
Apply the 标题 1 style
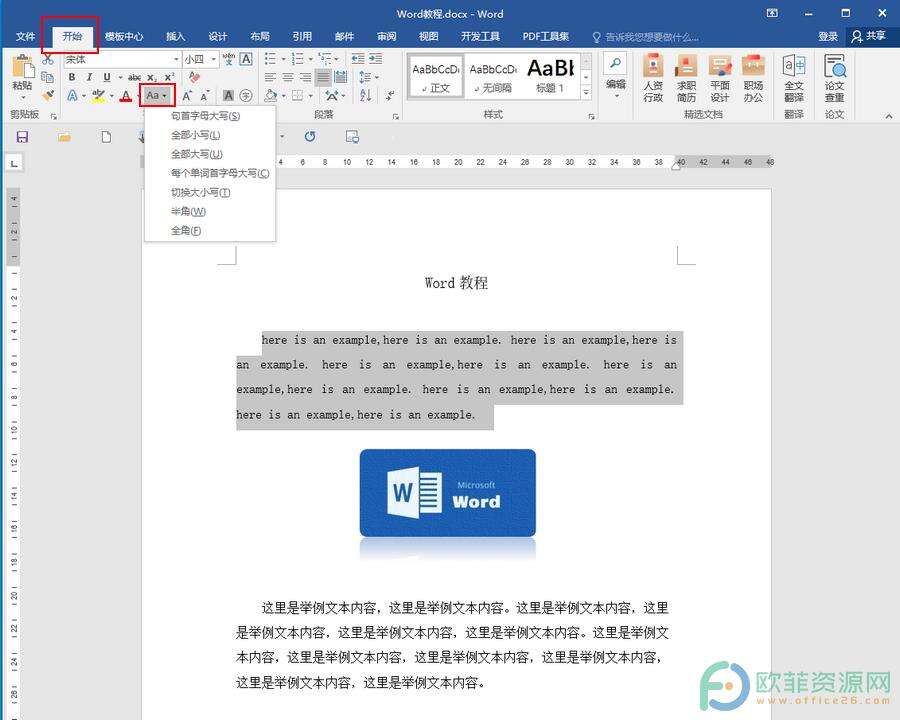[x=550, y=76]
